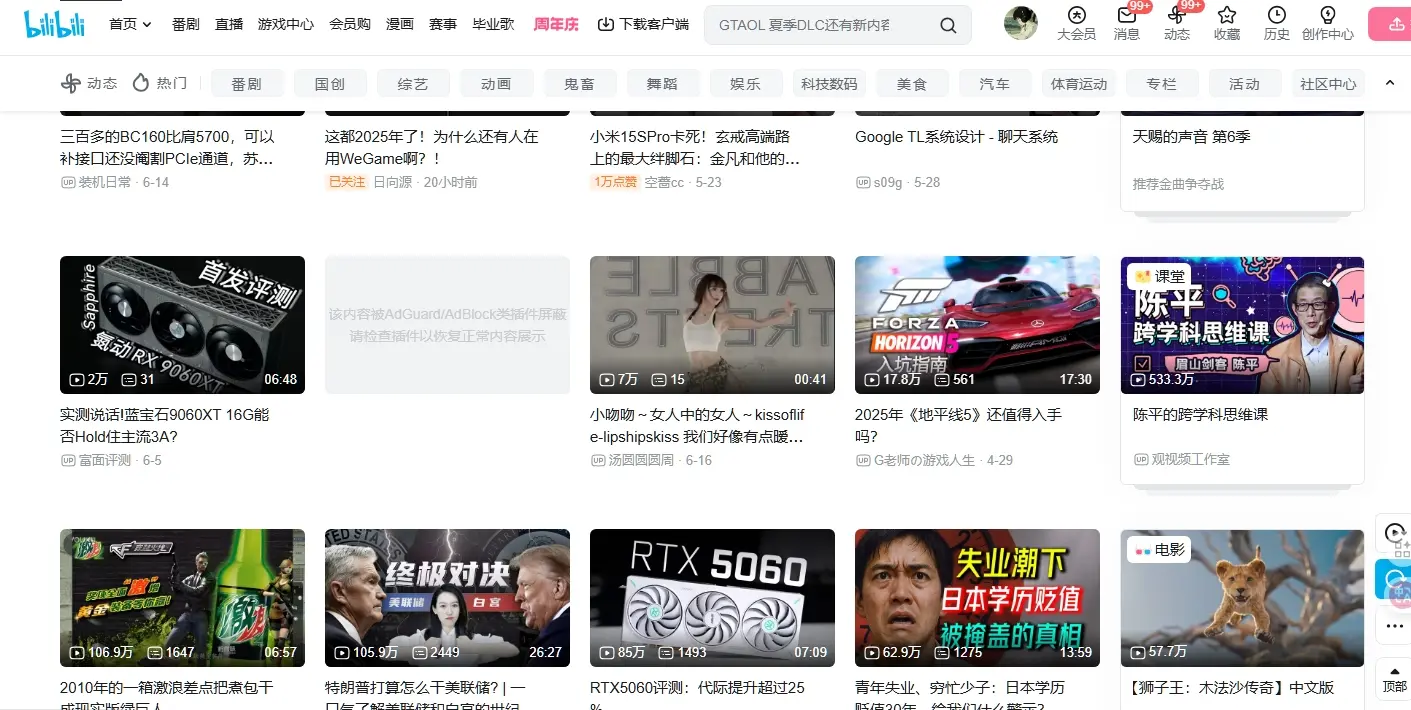Expand the 首页 dropdown

click(130, 24)
